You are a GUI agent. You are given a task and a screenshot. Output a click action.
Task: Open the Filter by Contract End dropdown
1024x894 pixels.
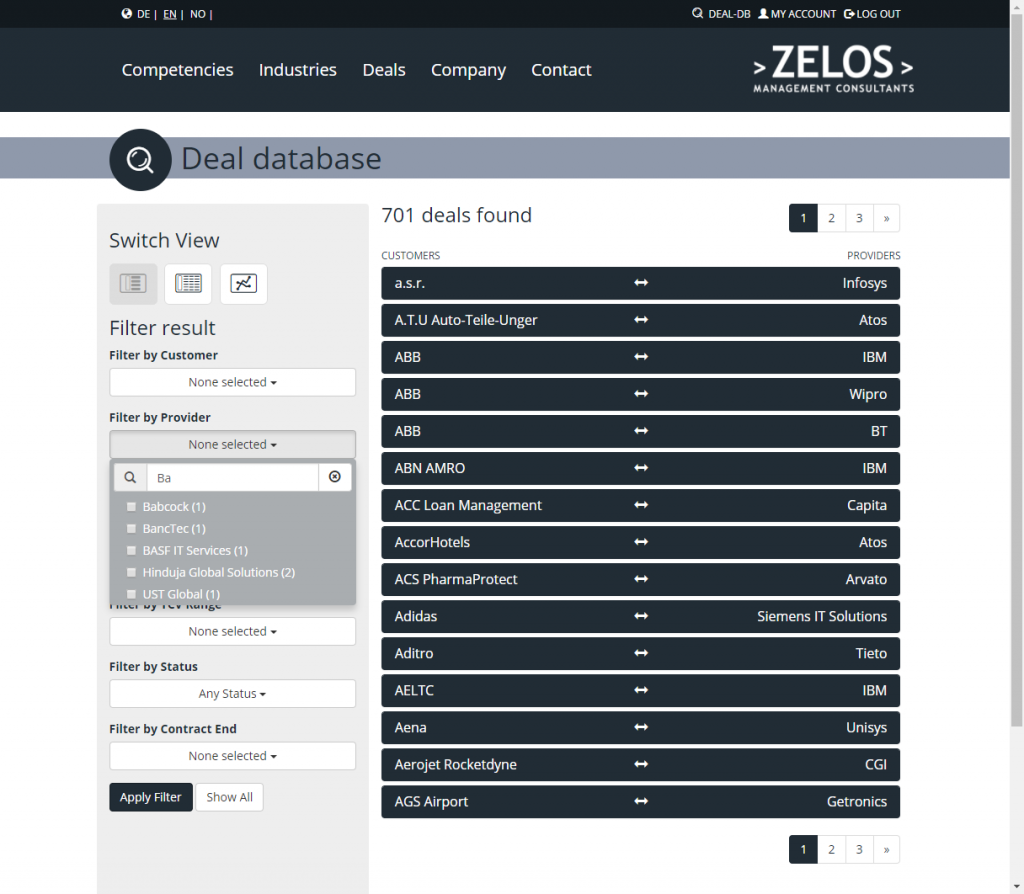(232, 756)
